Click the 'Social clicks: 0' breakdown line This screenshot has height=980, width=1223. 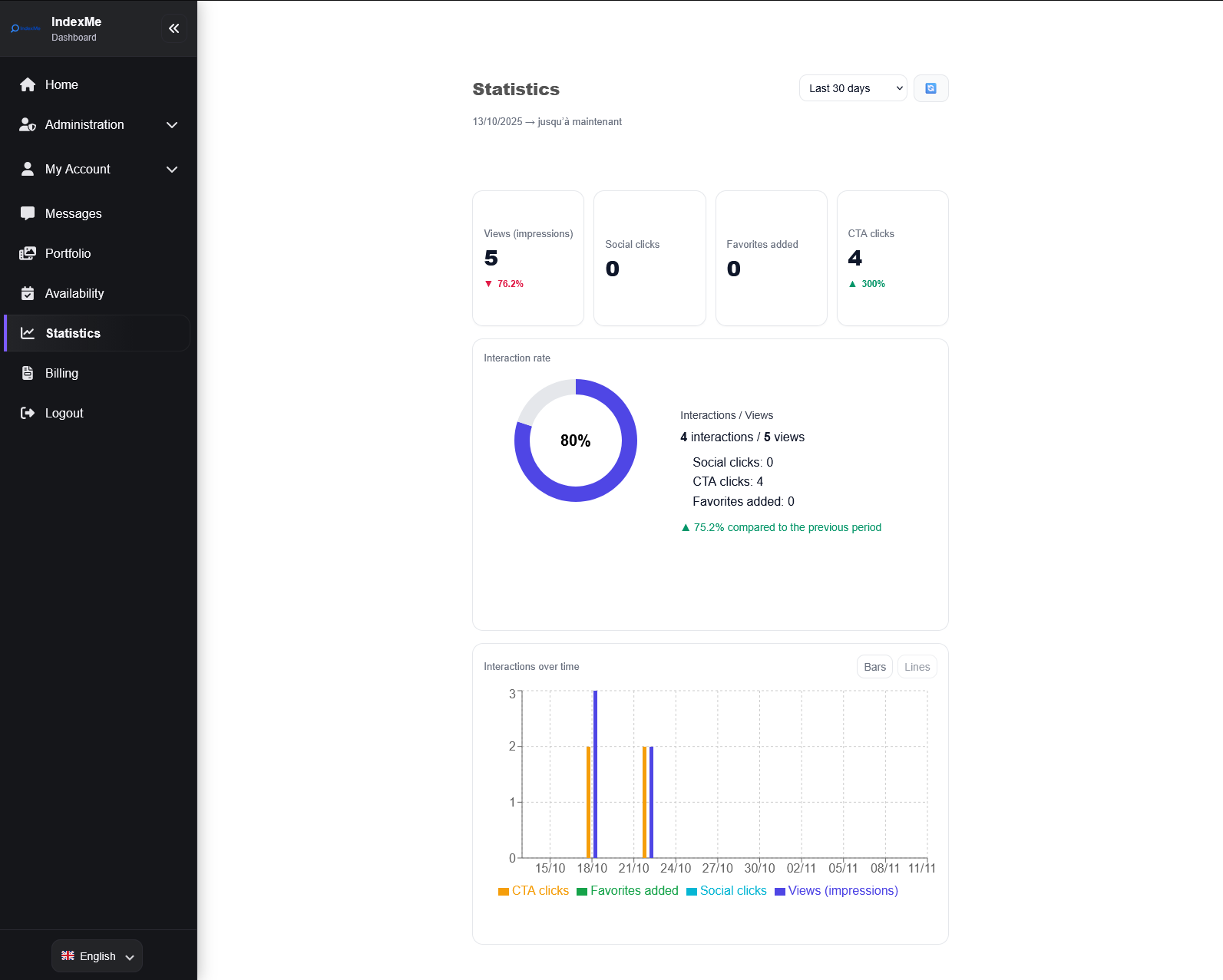(733, 462)
